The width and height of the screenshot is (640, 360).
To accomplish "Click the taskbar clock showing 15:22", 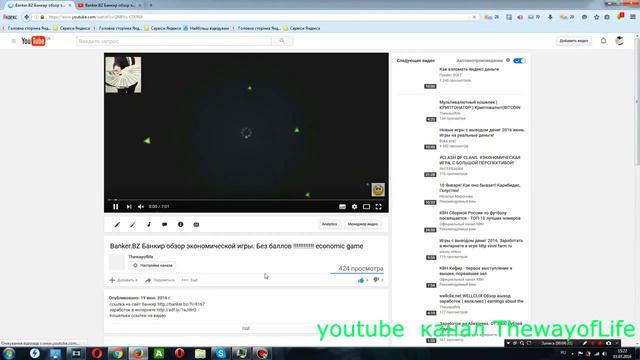I will (x=622, y=353).
